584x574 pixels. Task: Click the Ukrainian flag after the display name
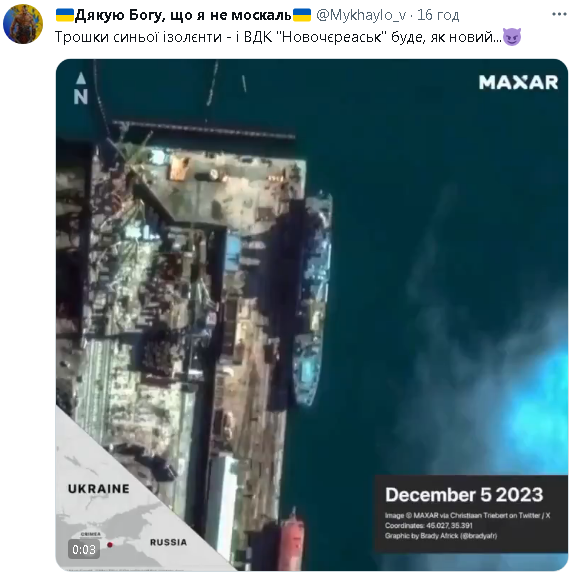click(302, 15)
